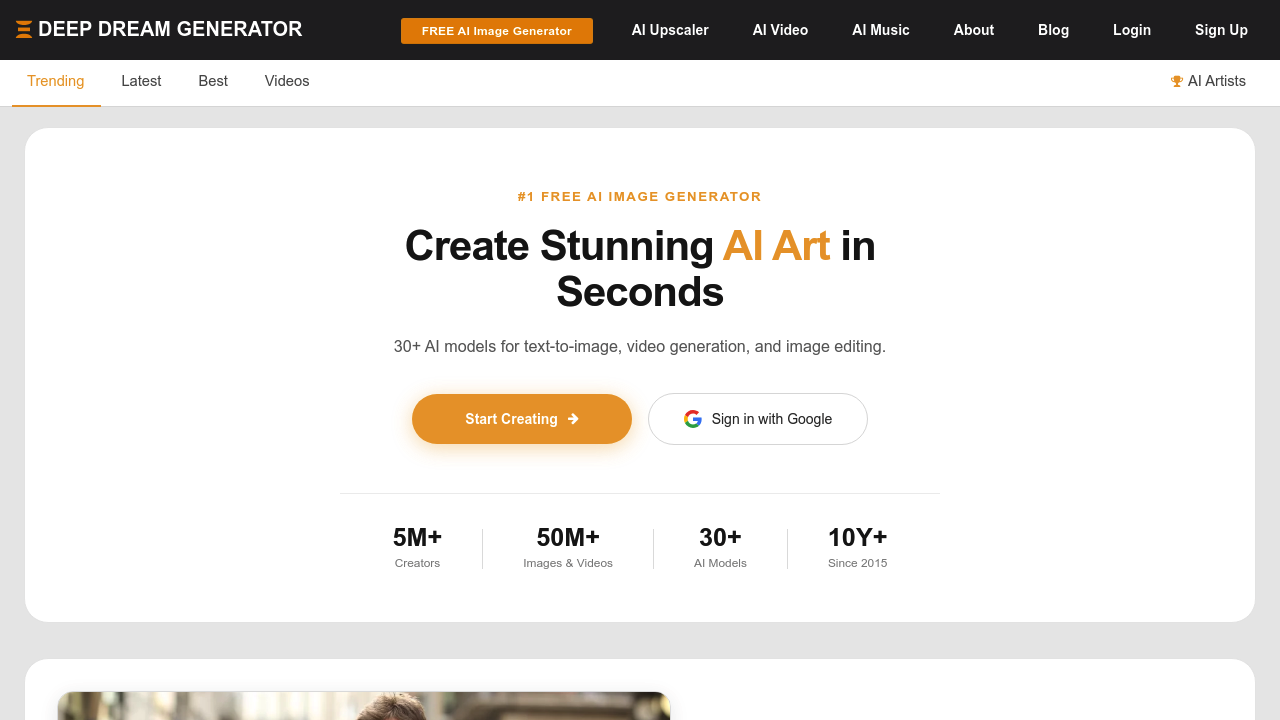Viewport: 1280px width, 720px height.
Task: Switch to the Best tab
Action: click(x=213, y=81)
